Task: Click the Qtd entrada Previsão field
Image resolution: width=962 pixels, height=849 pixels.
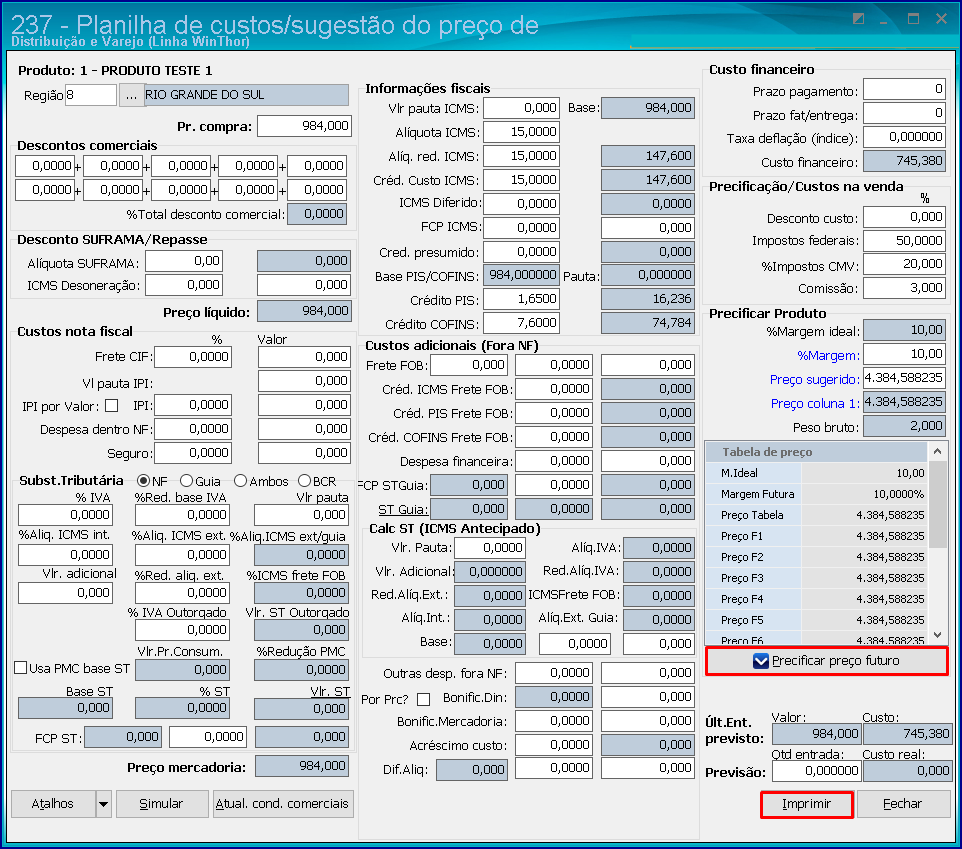Action: point(817,771)
